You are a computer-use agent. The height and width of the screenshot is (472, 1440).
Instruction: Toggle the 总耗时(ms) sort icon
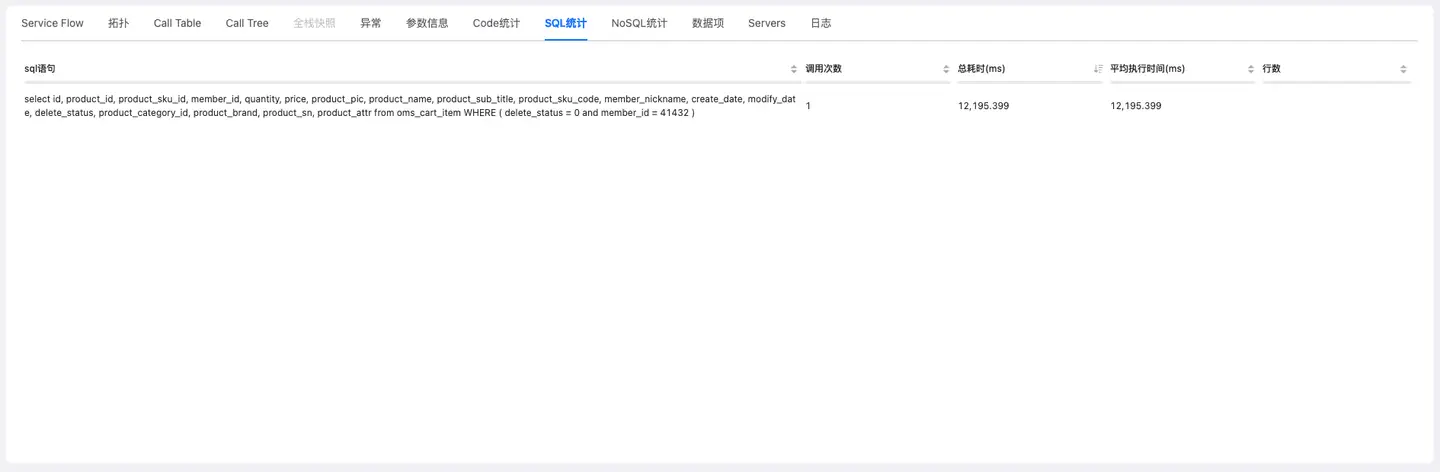[1098, 69]
